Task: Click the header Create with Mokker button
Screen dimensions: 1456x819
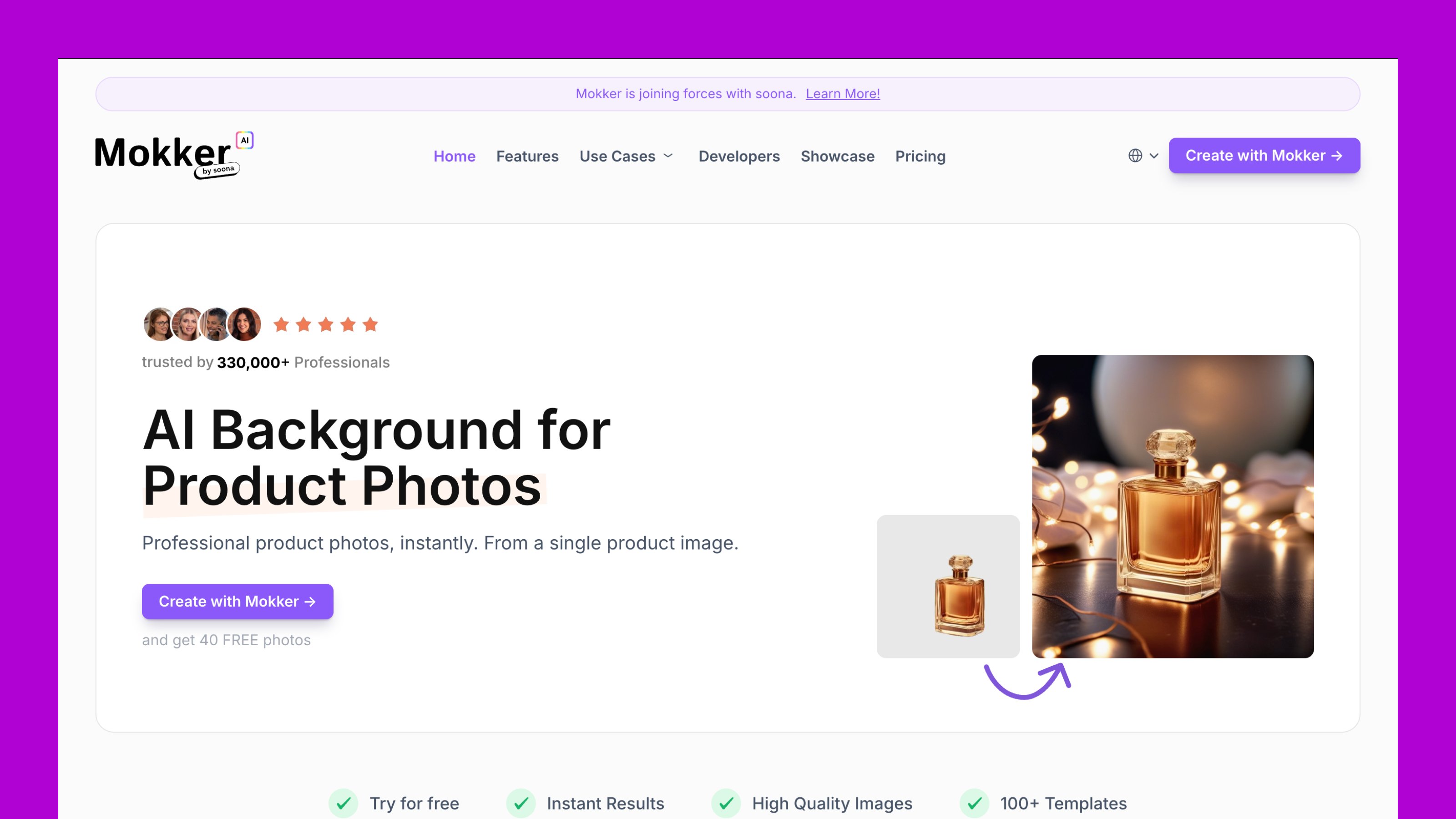Action: 1264,156
